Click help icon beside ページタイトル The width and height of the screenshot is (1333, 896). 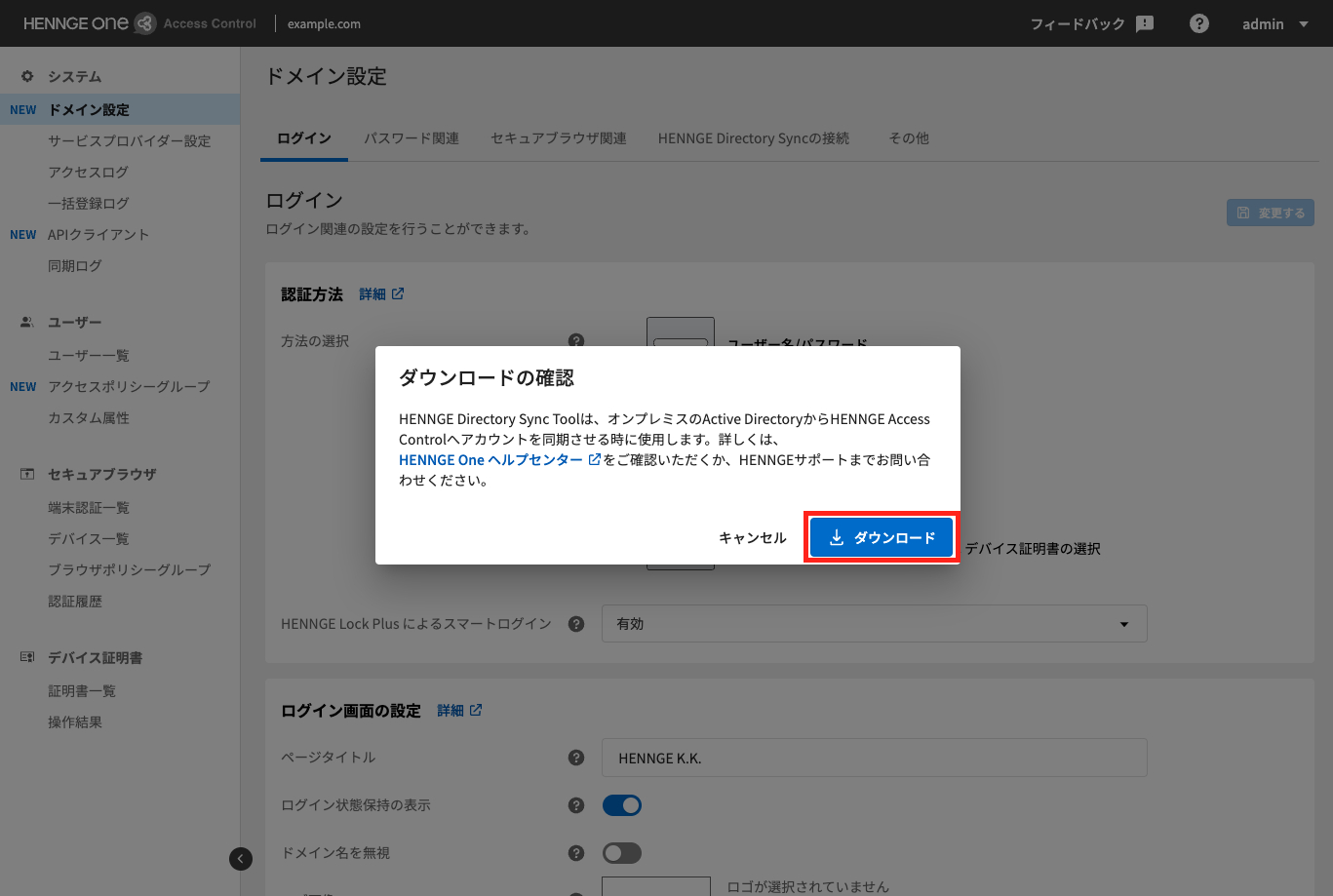tap(576, 758)
